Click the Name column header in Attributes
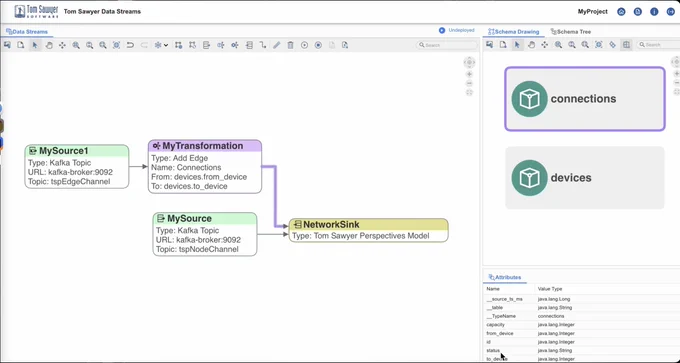Screen dimensions: 680x363 click(493, 289)
